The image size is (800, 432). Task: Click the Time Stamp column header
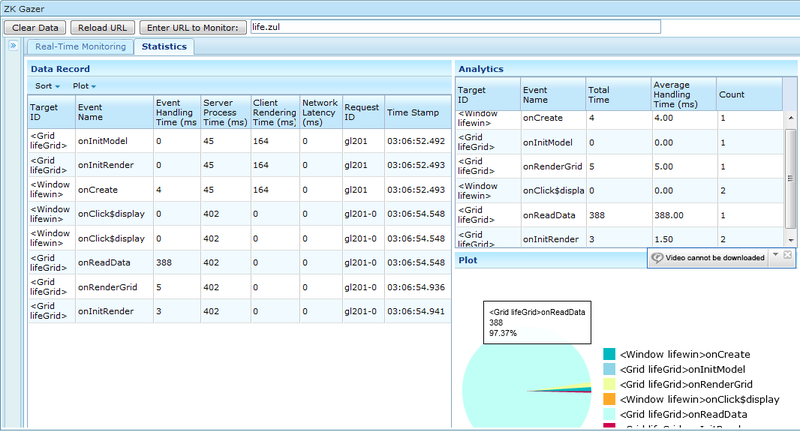(412, 112)
